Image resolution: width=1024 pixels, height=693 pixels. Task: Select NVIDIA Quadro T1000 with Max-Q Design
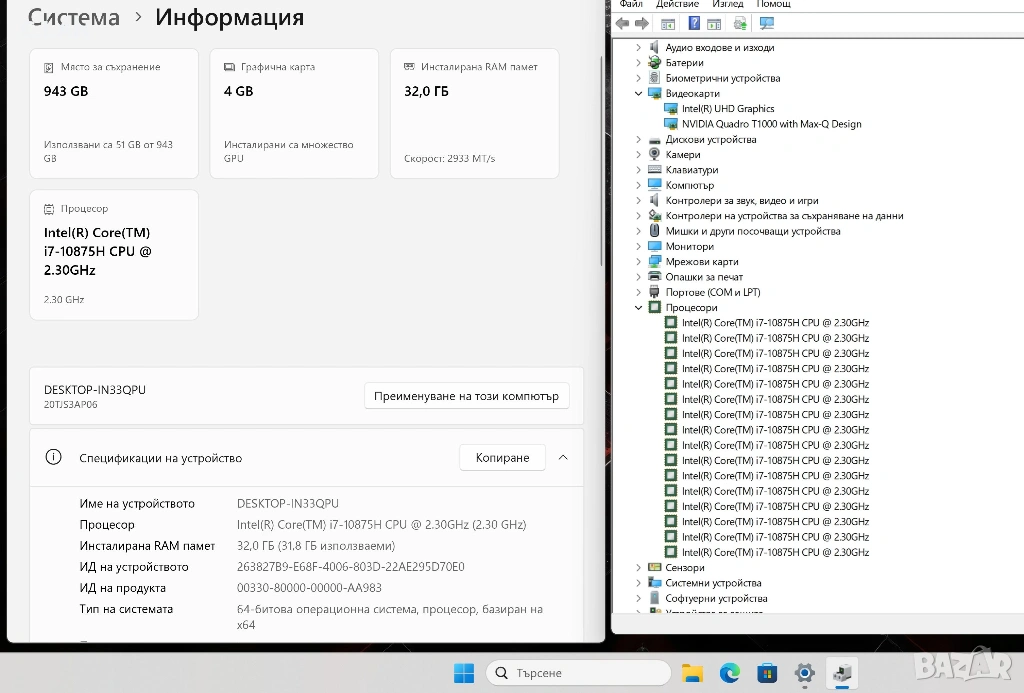[x=771, y=124]
